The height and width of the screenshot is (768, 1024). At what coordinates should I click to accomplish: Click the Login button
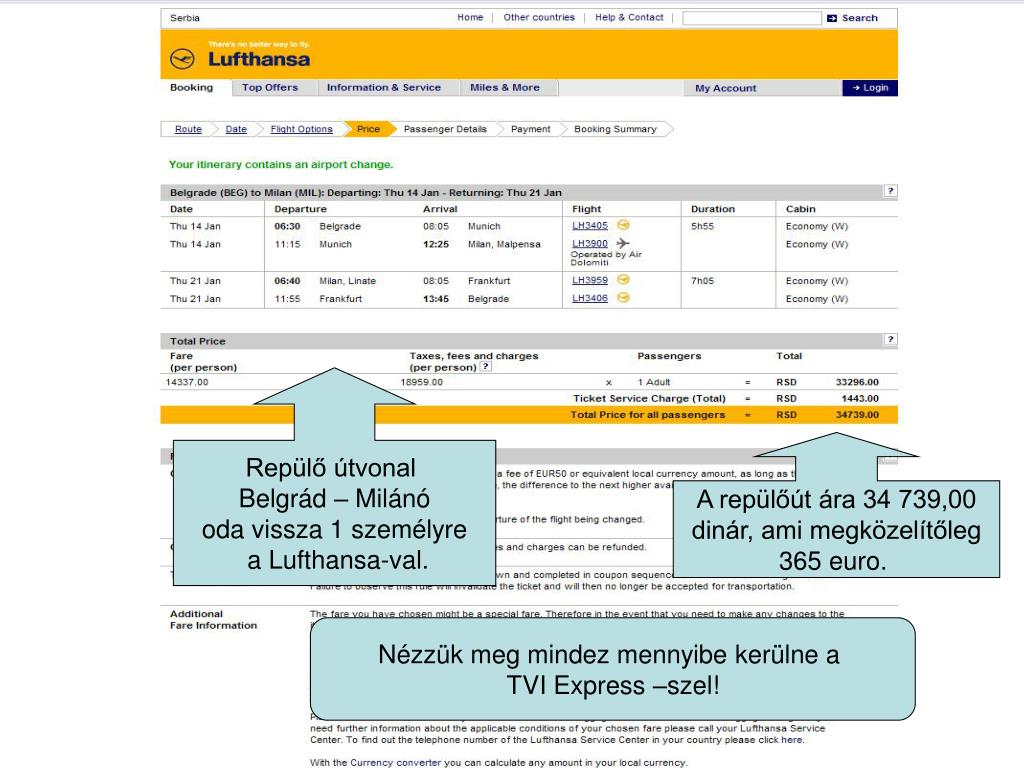[870, 88]
